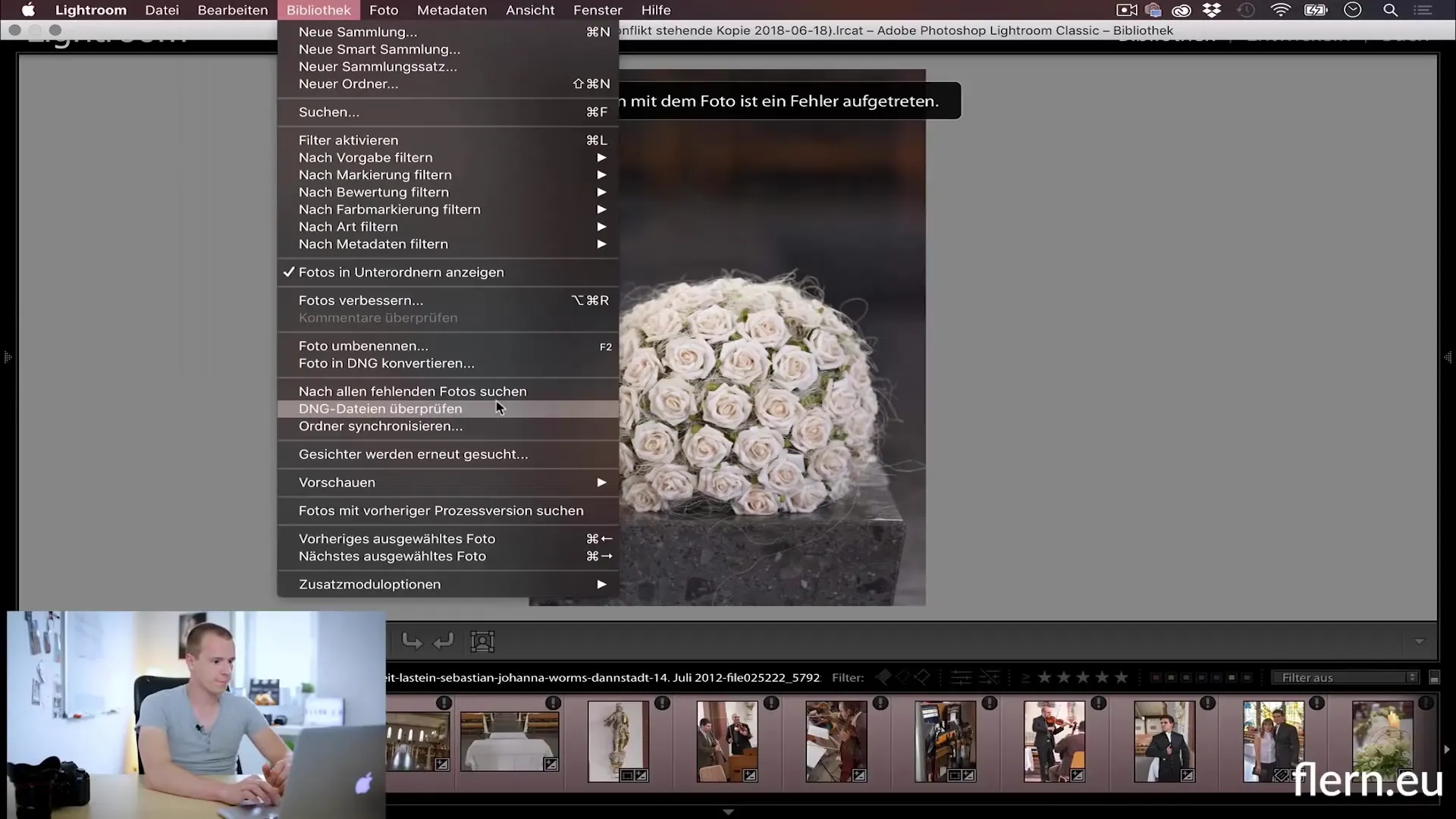Choose Foto umbenennen…
Viewport: 1456px width, 819px height.
(x=447, y=346)
